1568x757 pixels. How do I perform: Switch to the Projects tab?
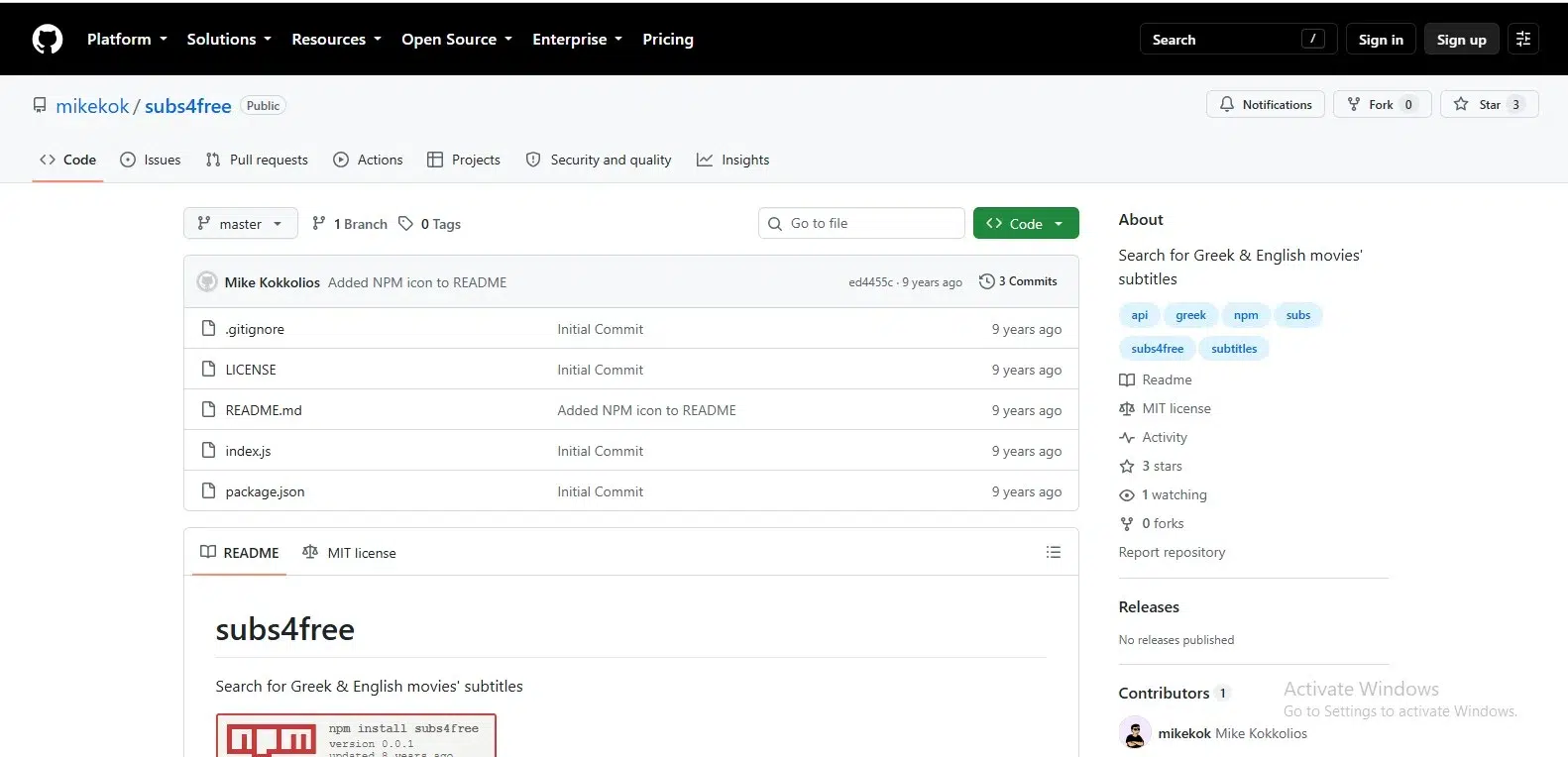pos(463,160)
